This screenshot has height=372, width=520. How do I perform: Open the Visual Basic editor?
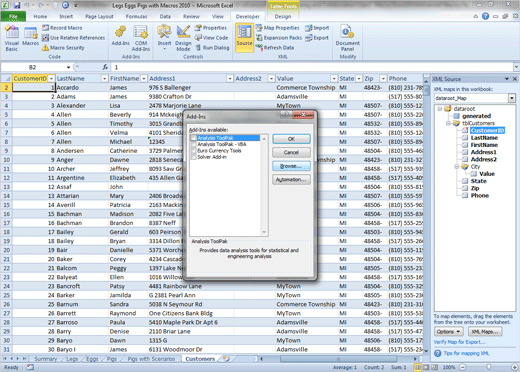(x=12, y=38)
